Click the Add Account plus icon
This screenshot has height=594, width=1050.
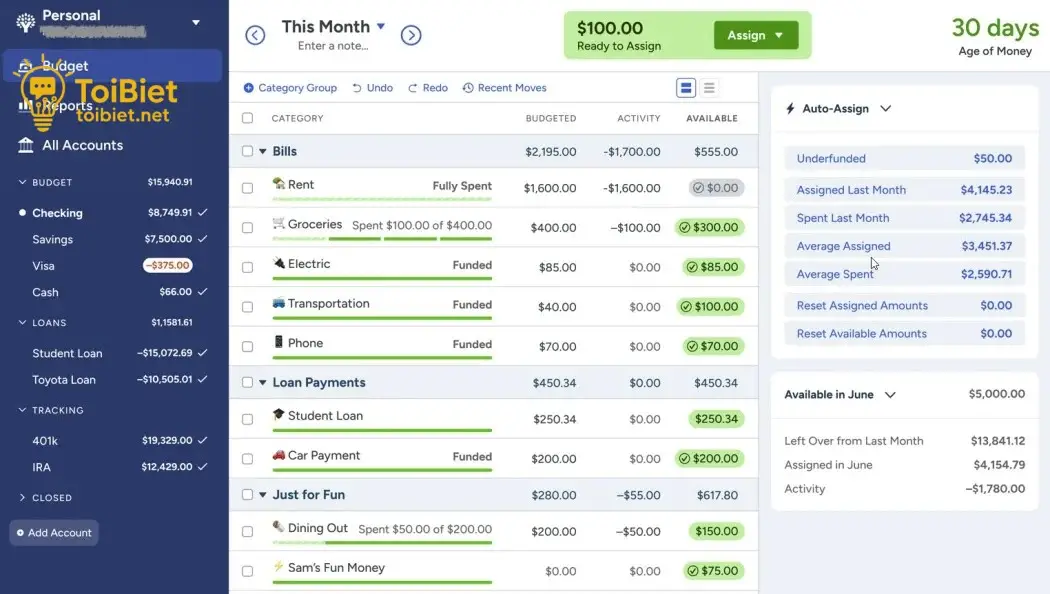pyautogui.click(x=20, y=533)
